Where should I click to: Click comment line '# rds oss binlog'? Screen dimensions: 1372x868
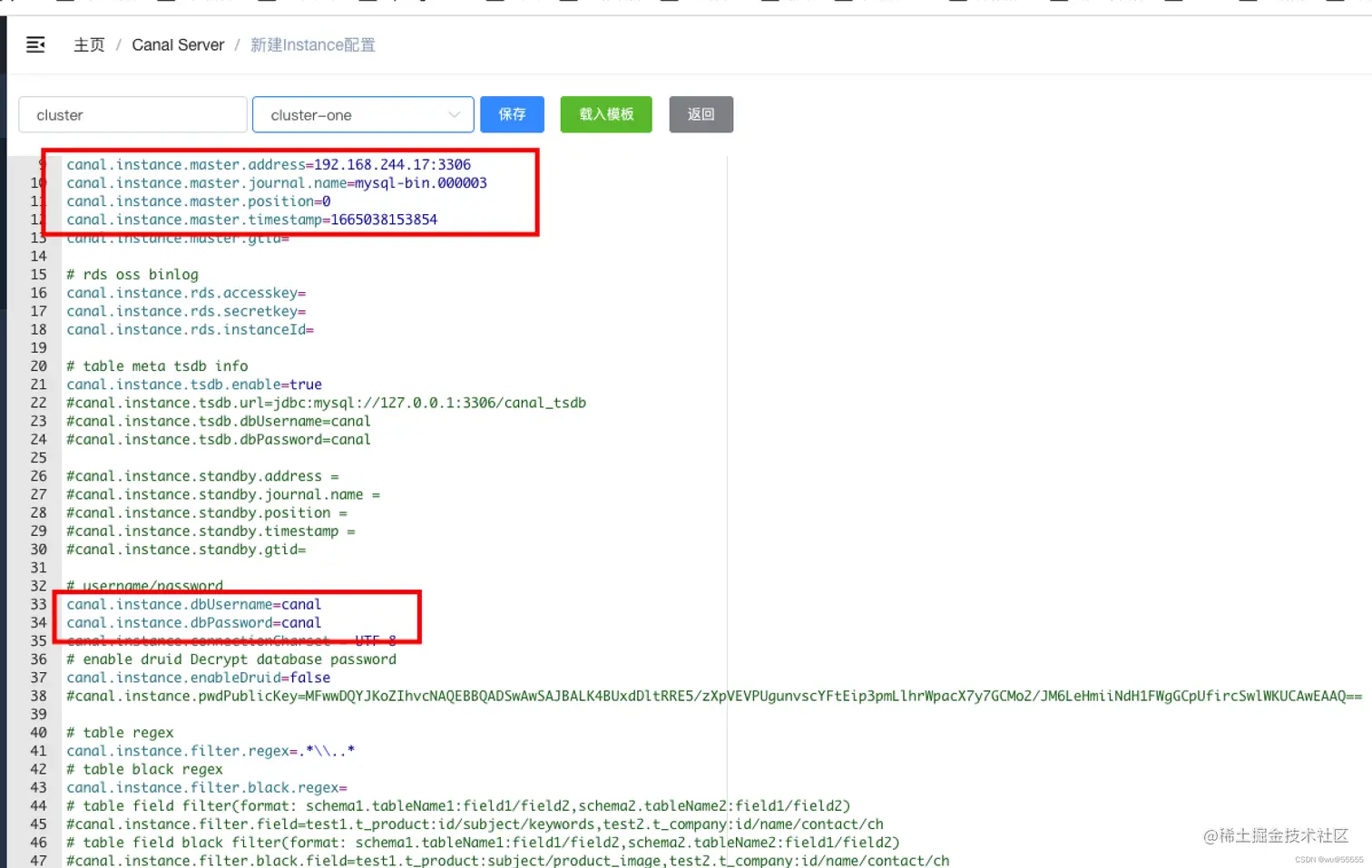coord(132,274)
